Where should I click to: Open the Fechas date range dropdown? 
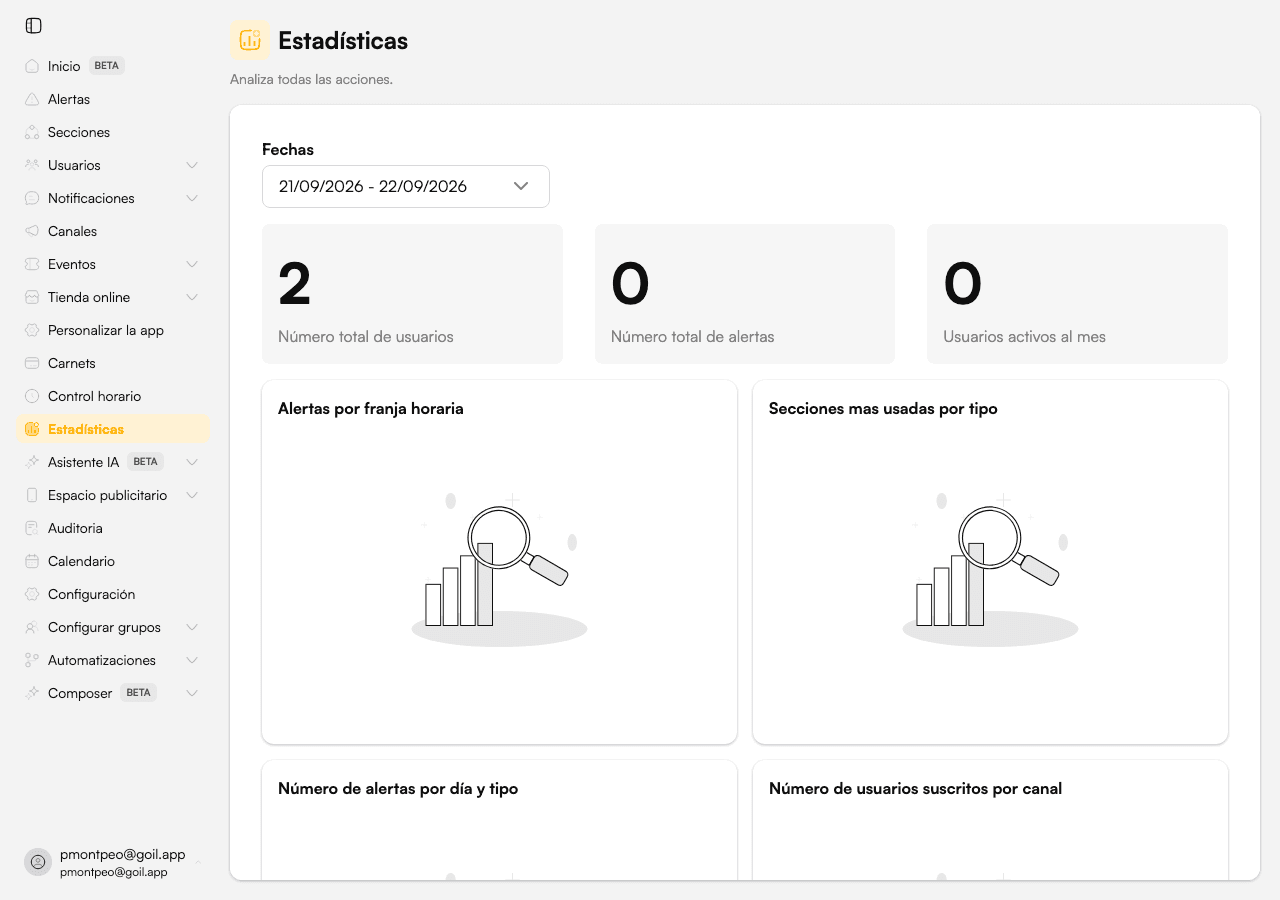pos(406,186)
